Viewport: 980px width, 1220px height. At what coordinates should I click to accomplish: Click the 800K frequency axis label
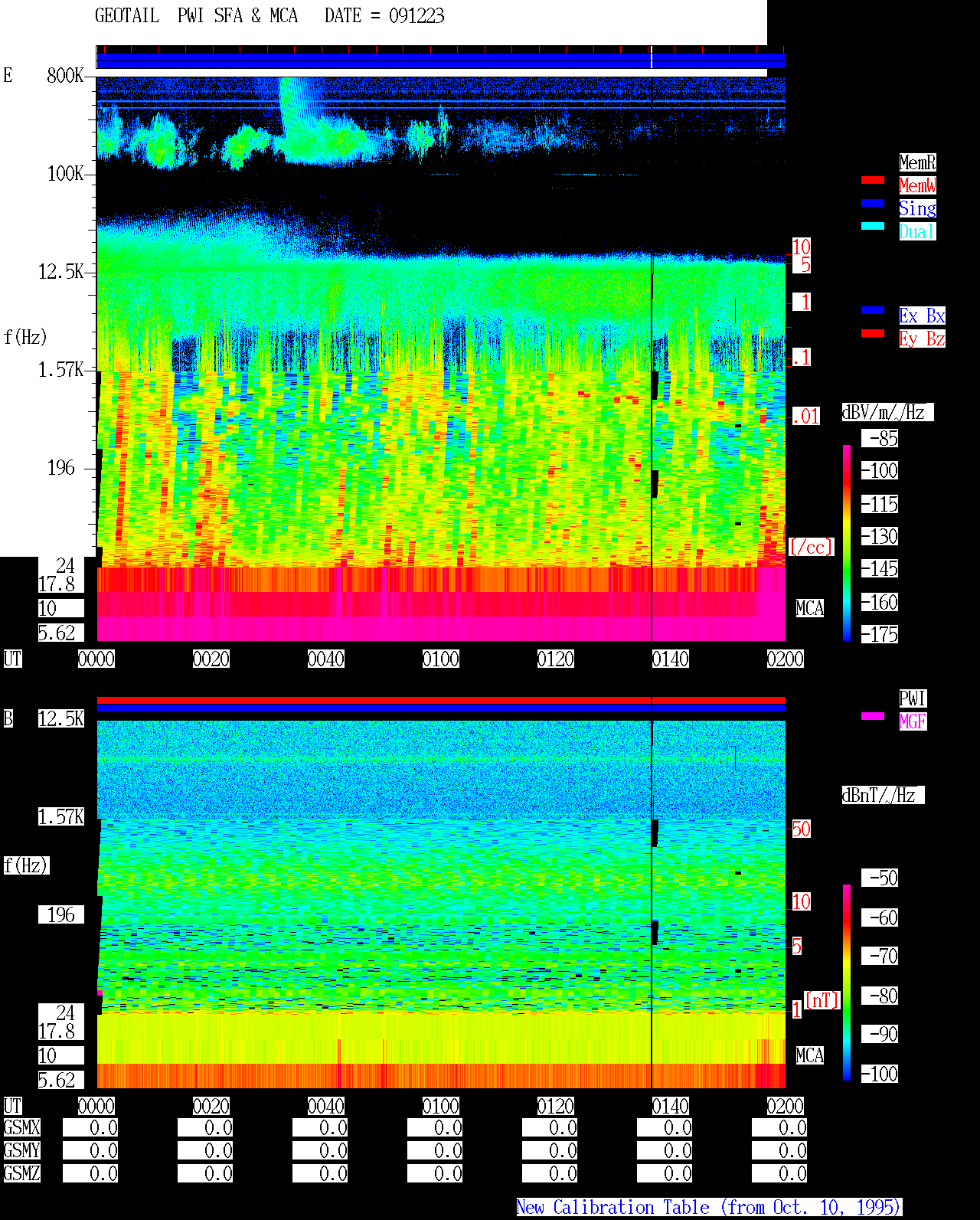65,75
